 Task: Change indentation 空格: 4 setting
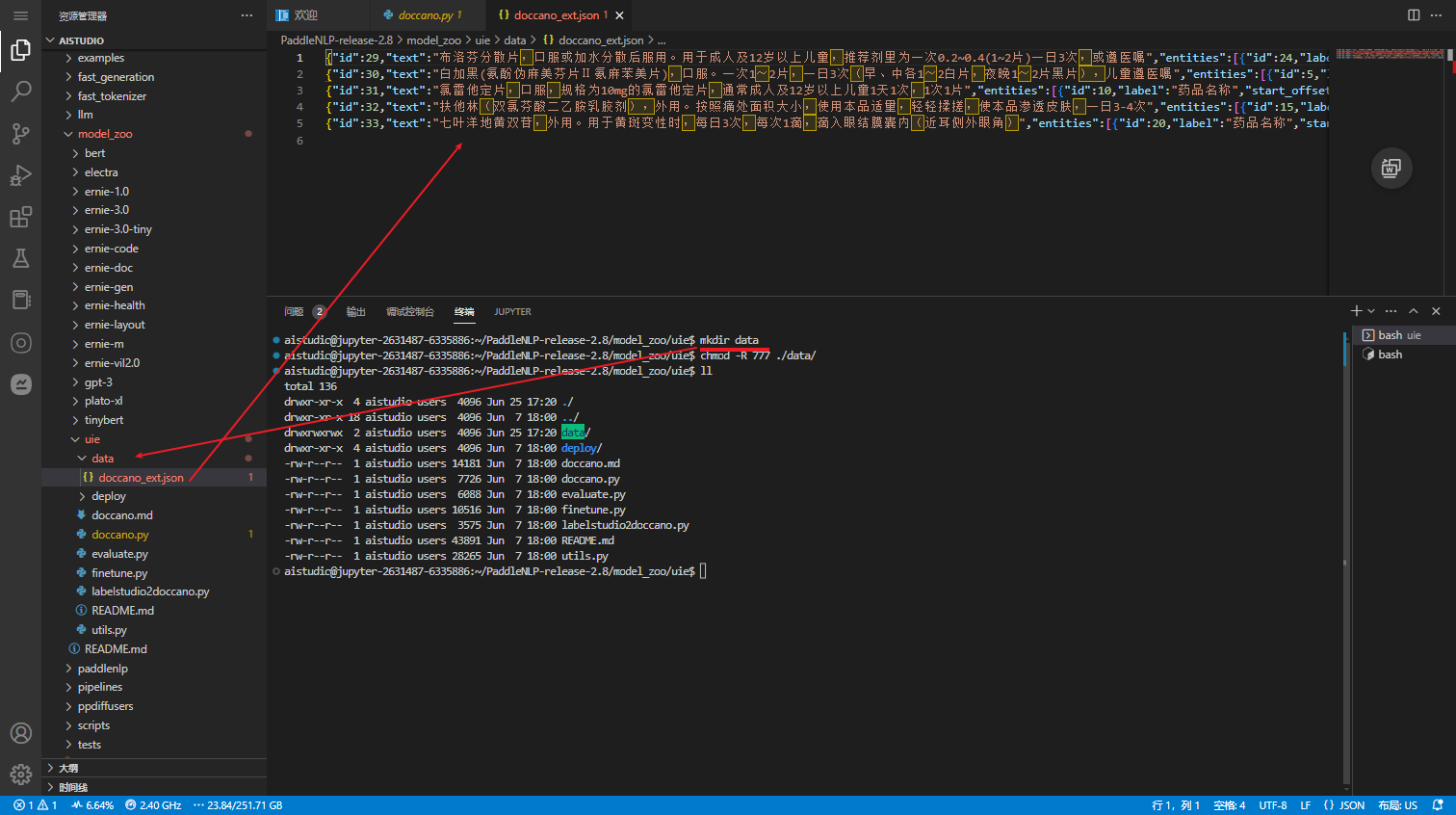1230,805
